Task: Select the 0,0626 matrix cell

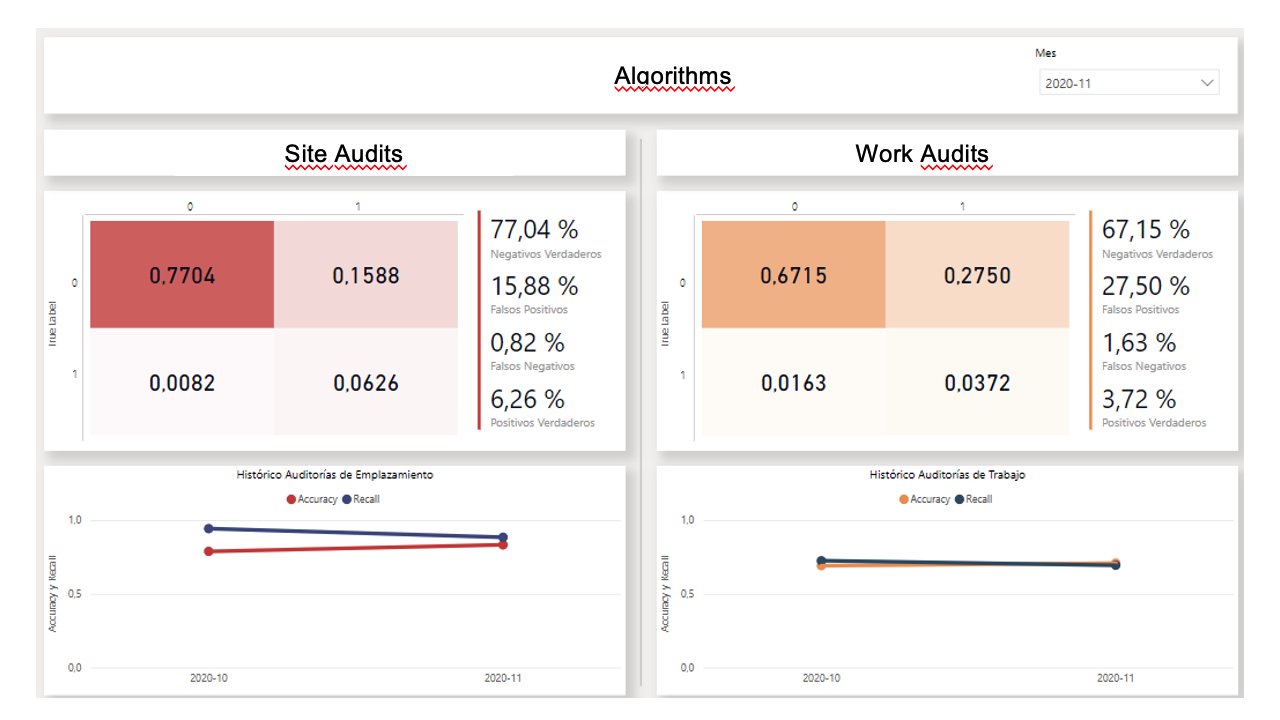Action: click(366, 382)
